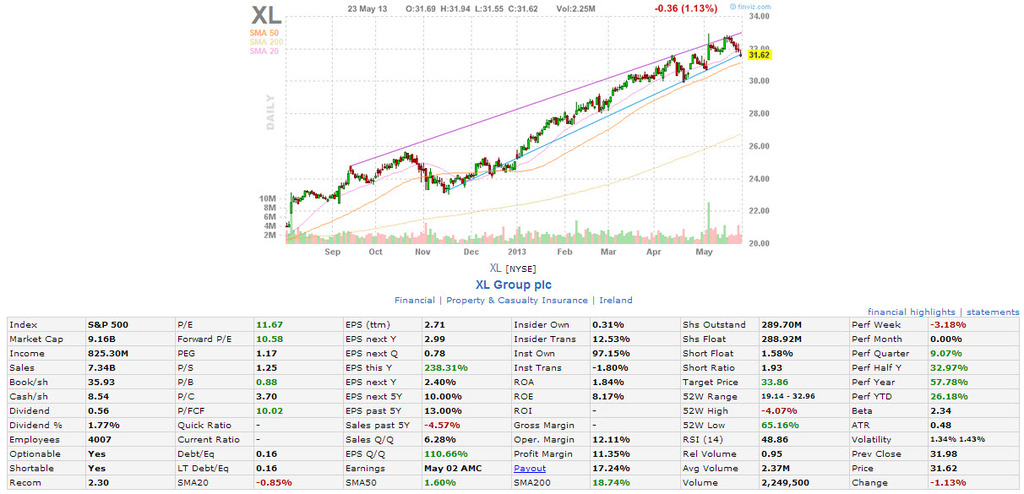Click the SMA200 value 18.74%
Screen dimensions: 1024x494
(x=611, y=483)
